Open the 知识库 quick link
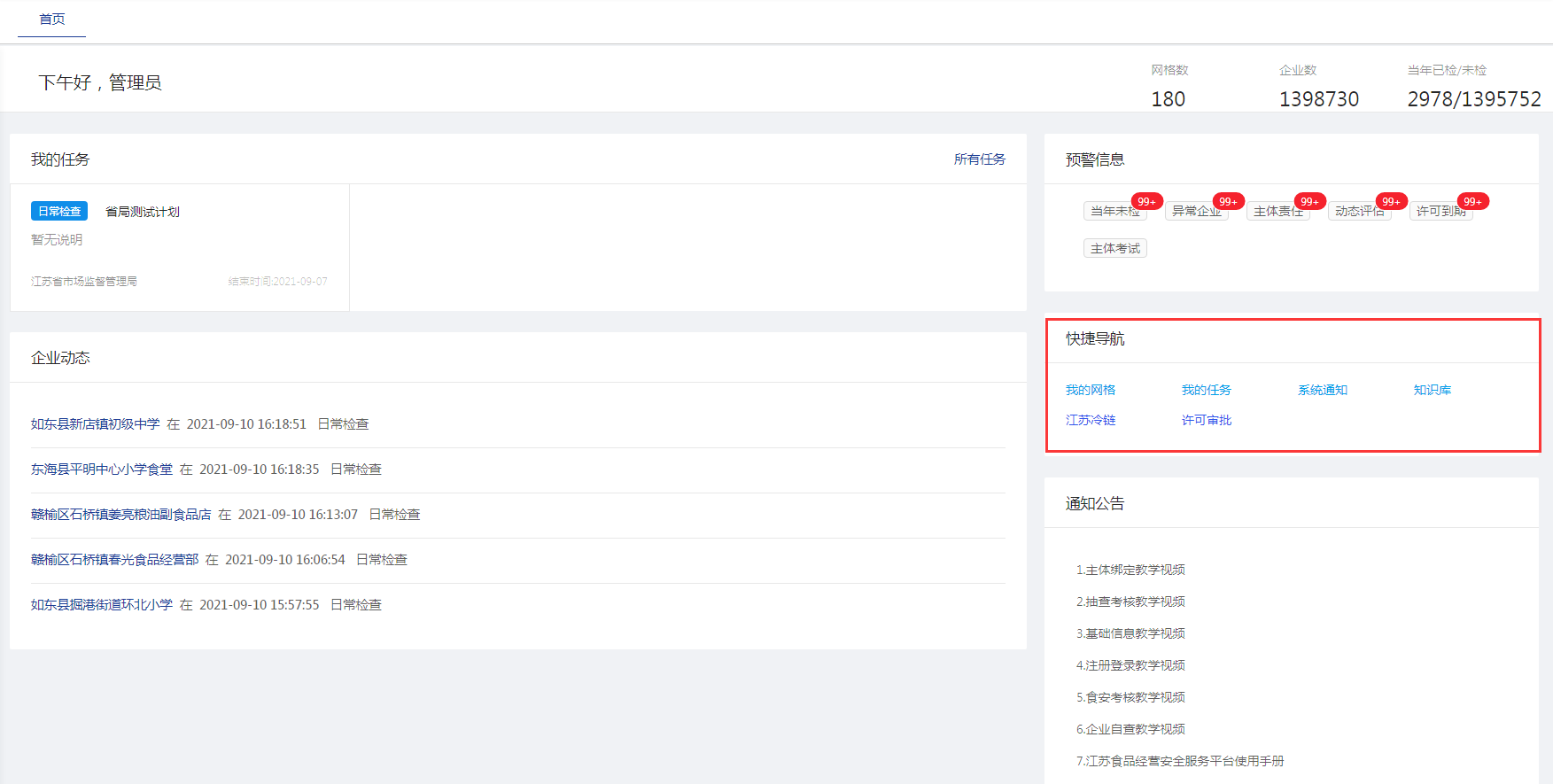 [1432, 390]
